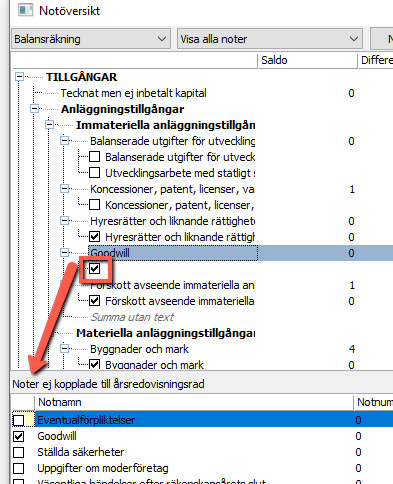
Task: Click saldo value 4 for Byggnader och mark
Action: [x=352, y=349]
